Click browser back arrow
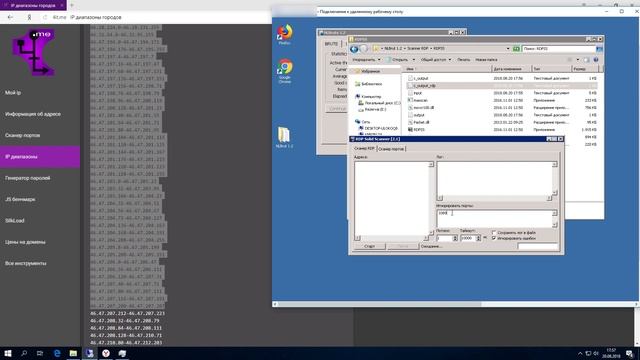640x360 pixels. 10,17
